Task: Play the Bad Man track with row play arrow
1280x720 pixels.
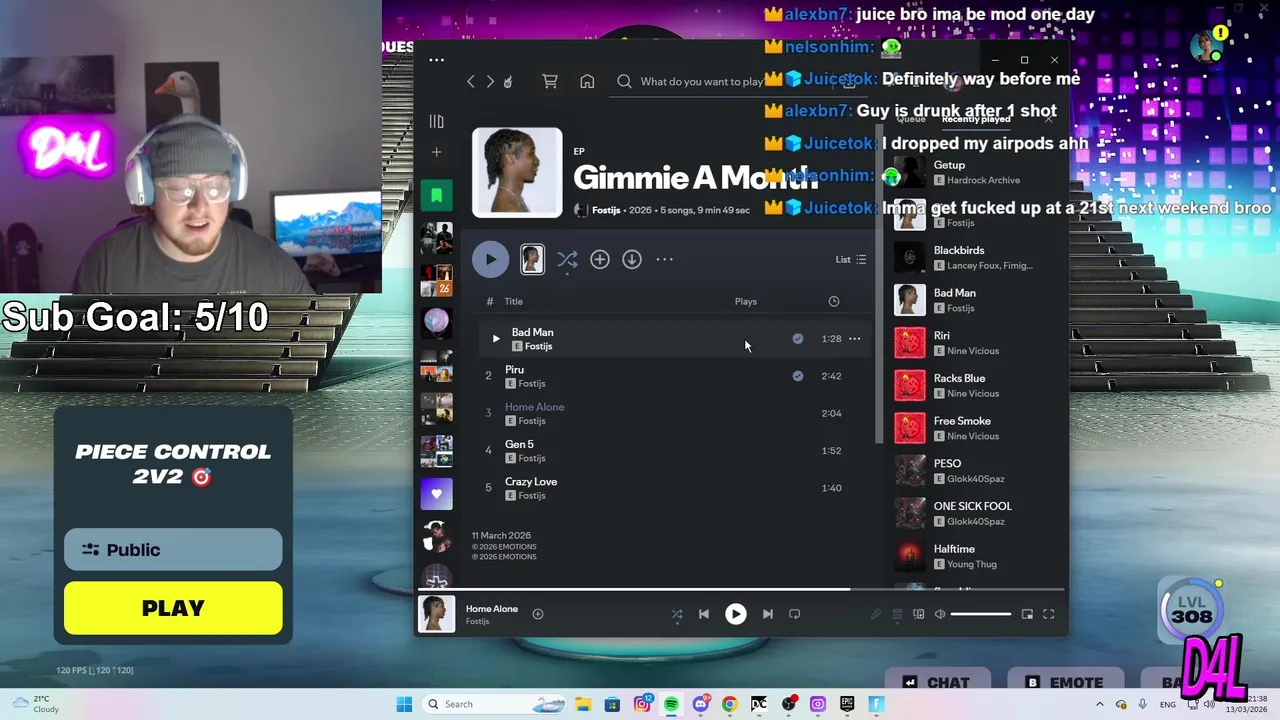Action: (495, 339)
